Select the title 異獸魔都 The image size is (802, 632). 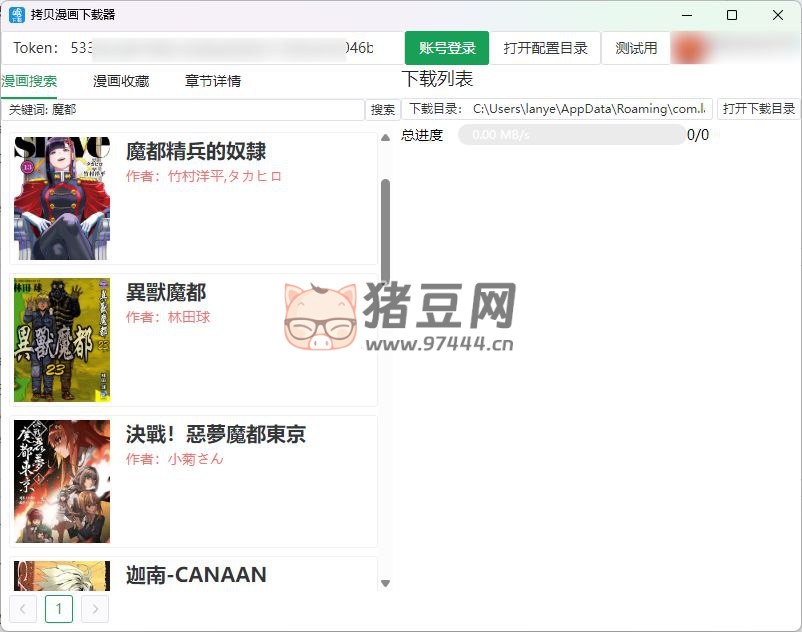[x=166, y=293]
